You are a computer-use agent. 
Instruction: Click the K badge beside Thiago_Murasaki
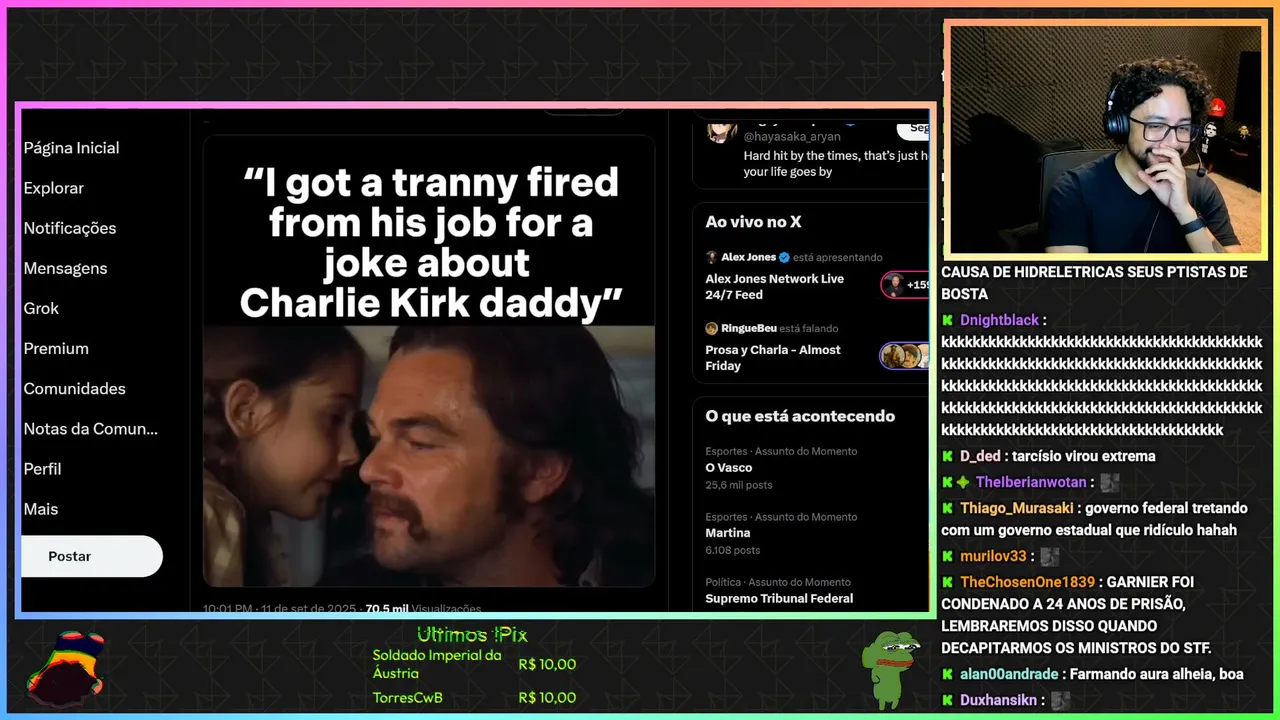pos(947,508)
